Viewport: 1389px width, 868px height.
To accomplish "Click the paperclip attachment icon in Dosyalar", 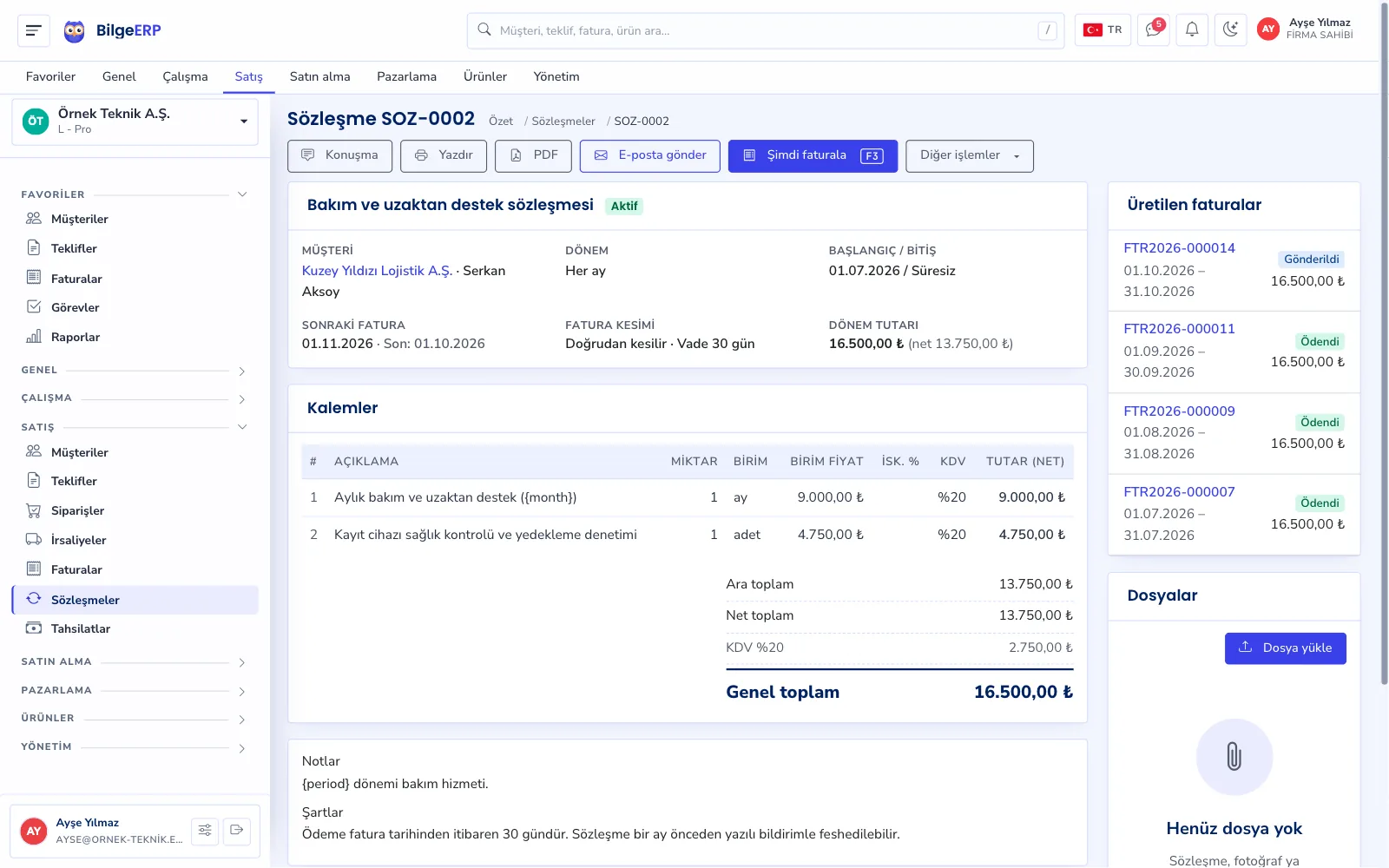I will [1234, 757].
